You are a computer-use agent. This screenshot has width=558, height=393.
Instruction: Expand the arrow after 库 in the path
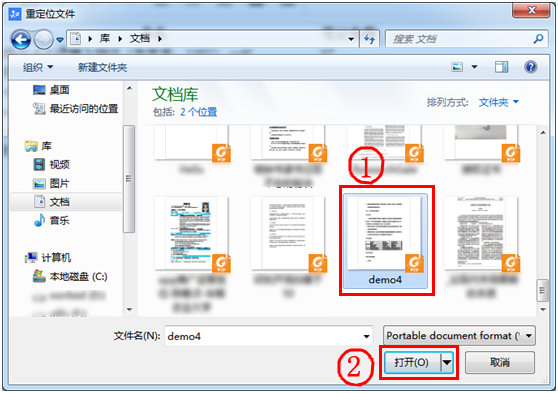[x=120, y=39]
